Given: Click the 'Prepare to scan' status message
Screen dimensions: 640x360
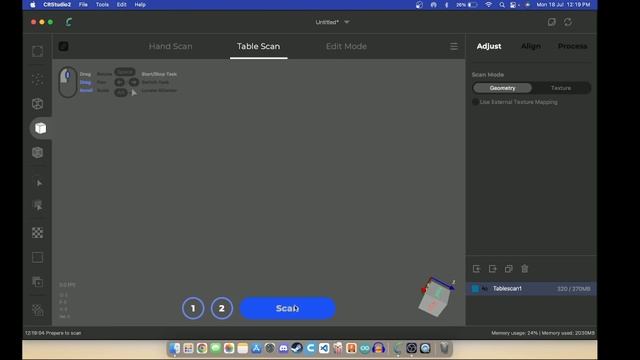Looking at the screenshot, I should click(x=53, y=333).
